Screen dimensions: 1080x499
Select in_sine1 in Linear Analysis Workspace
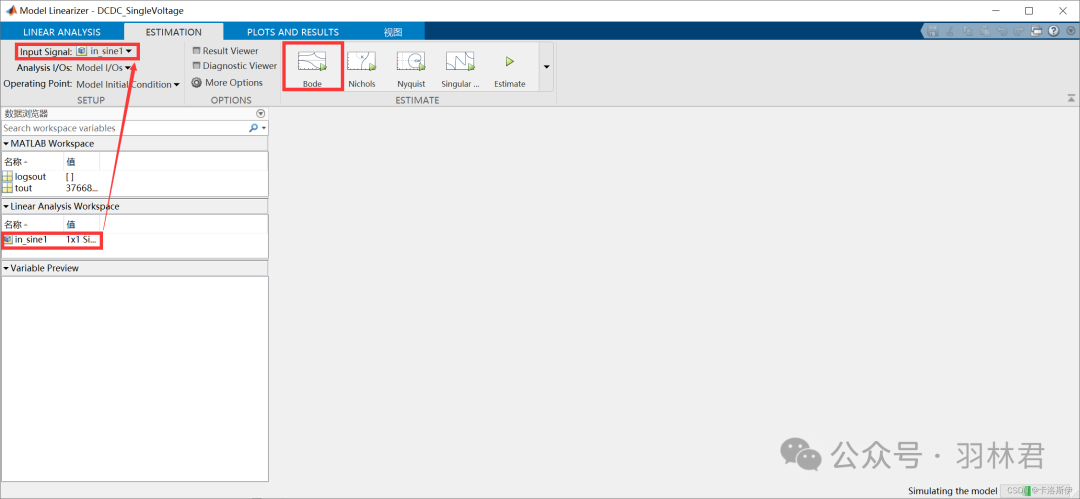coord(30,240)
